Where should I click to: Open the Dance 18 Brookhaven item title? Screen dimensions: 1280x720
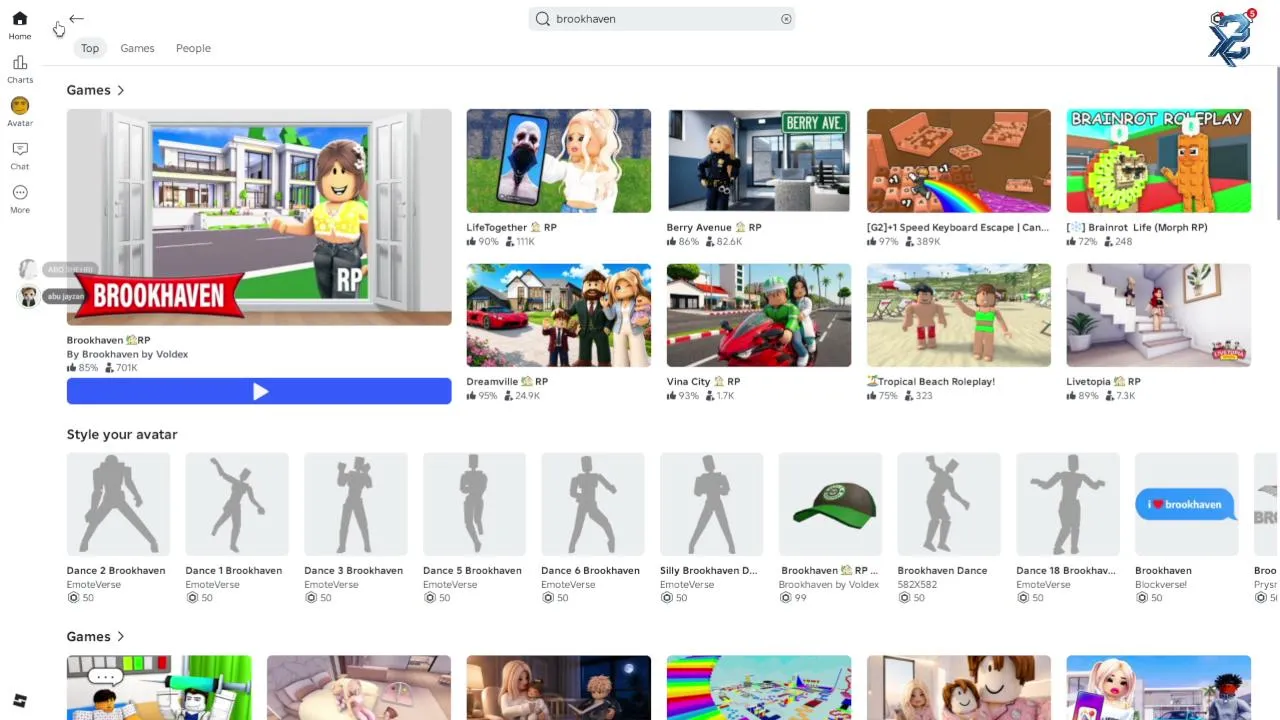pyautogui.click(x=1065, y=570)
